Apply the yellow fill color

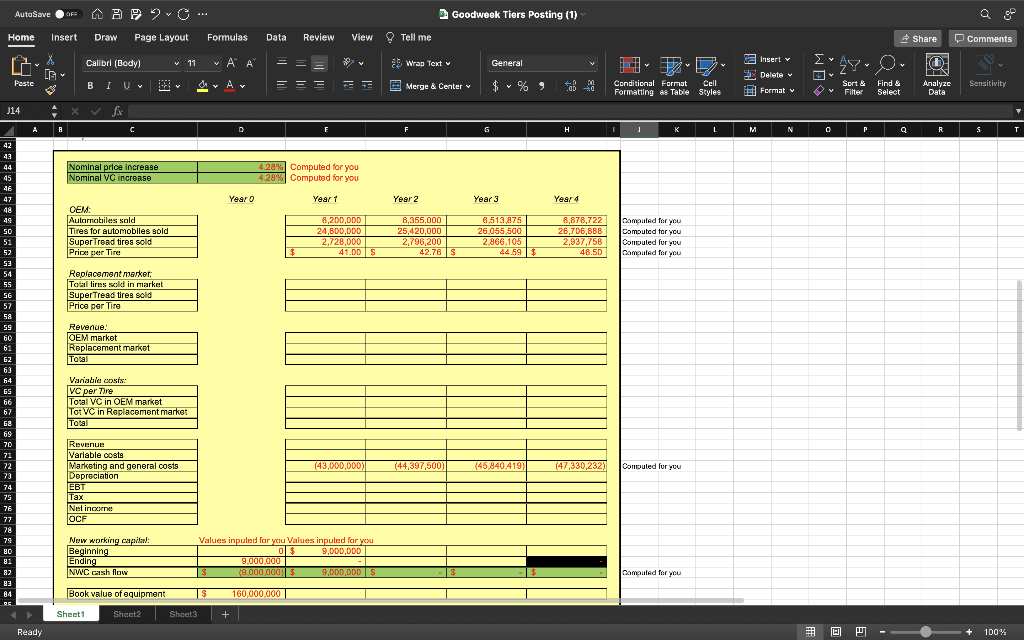pyautogui.click(x=202, y=86)
